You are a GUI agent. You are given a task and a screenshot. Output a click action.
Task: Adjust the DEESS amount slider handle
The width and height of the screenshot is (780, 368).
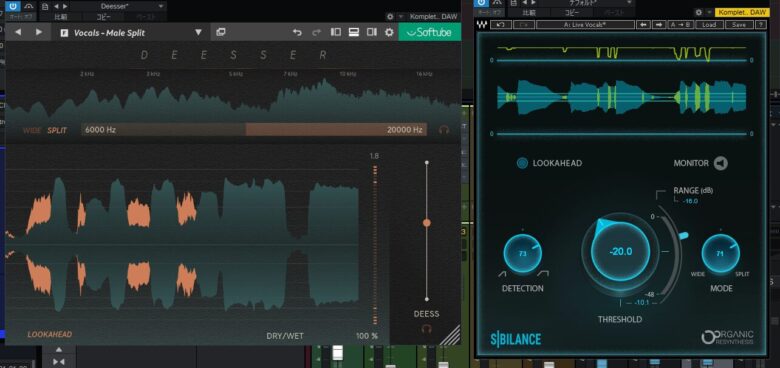[x=426, y=223]
